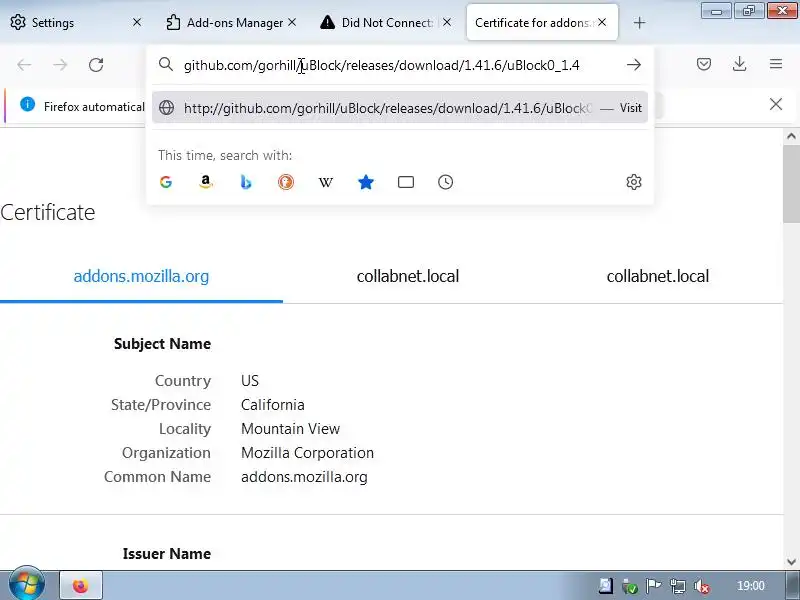Click the California state value

pos(272,405)
